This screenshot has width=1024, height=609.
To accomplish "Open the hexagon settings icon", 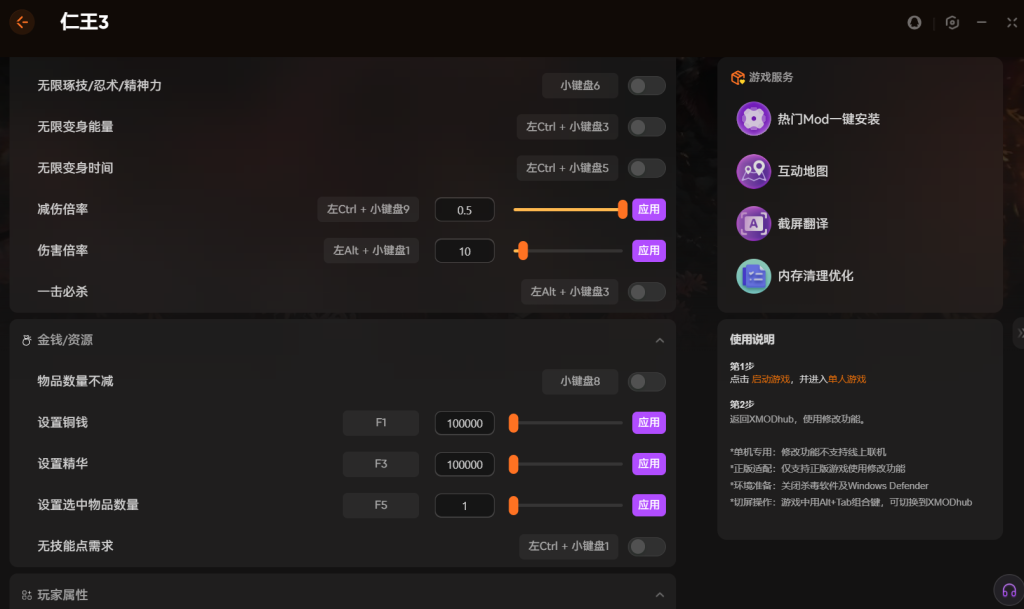I will [952, 22].
